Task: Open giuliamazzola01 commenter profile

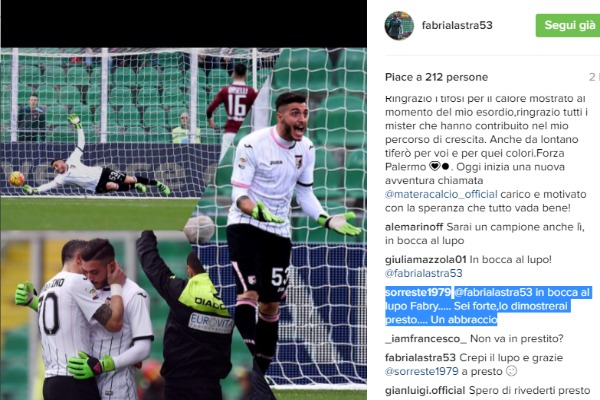Action: 426,260
